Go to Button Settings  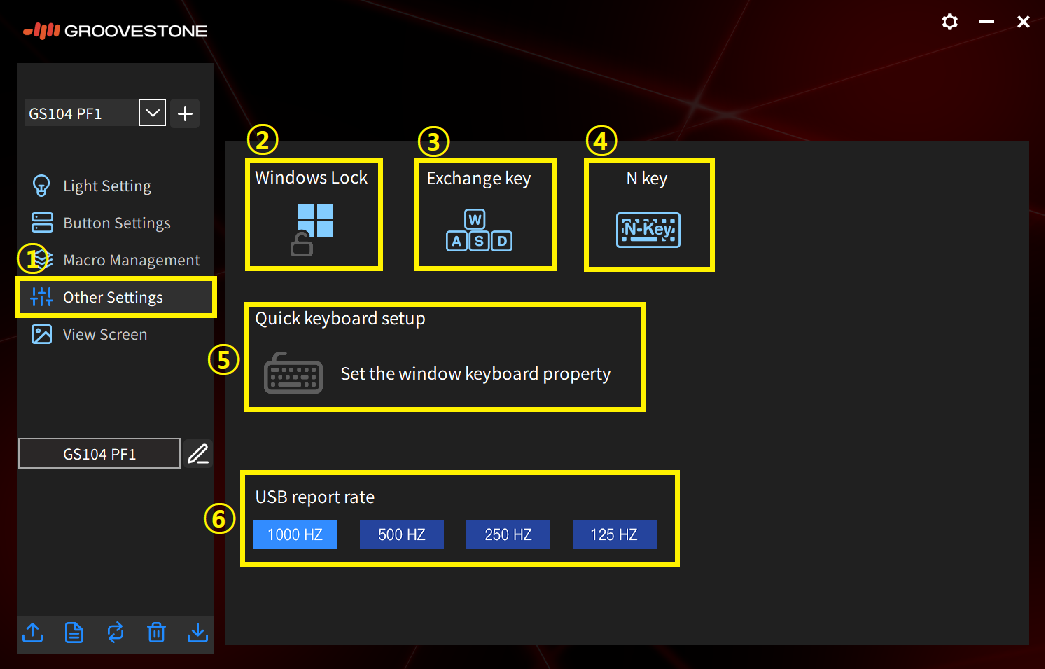coord(116,223)
